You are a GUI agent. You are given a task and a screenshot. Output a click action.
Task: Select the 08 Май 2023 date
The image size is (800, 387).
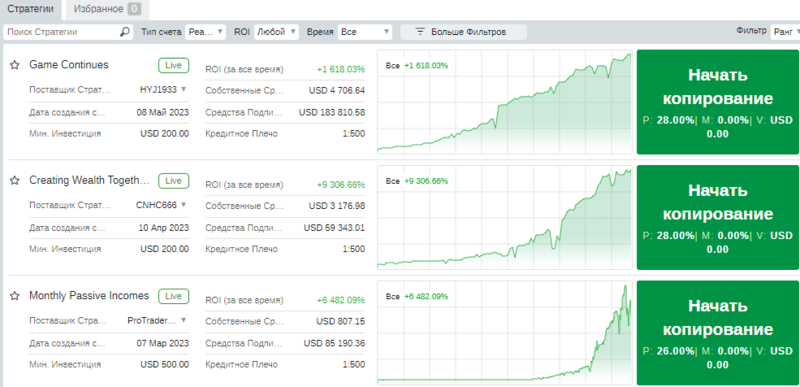163,112
